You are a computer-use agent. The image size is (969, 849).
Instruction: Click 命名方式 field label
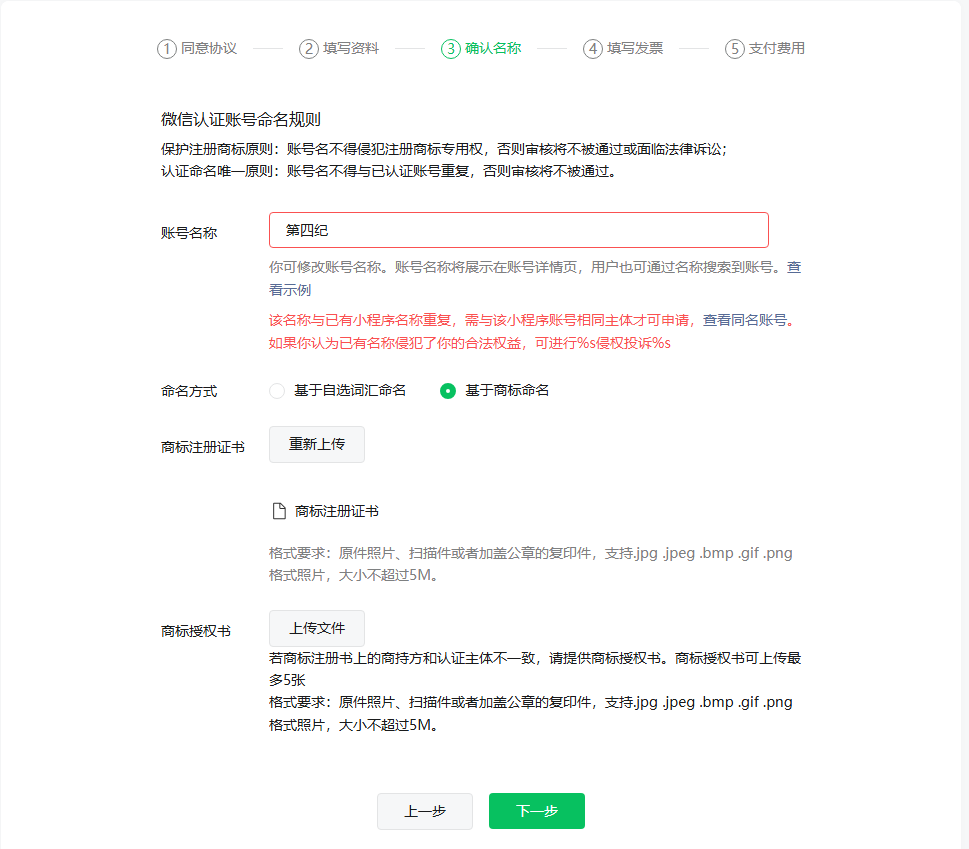coord(189,391)
